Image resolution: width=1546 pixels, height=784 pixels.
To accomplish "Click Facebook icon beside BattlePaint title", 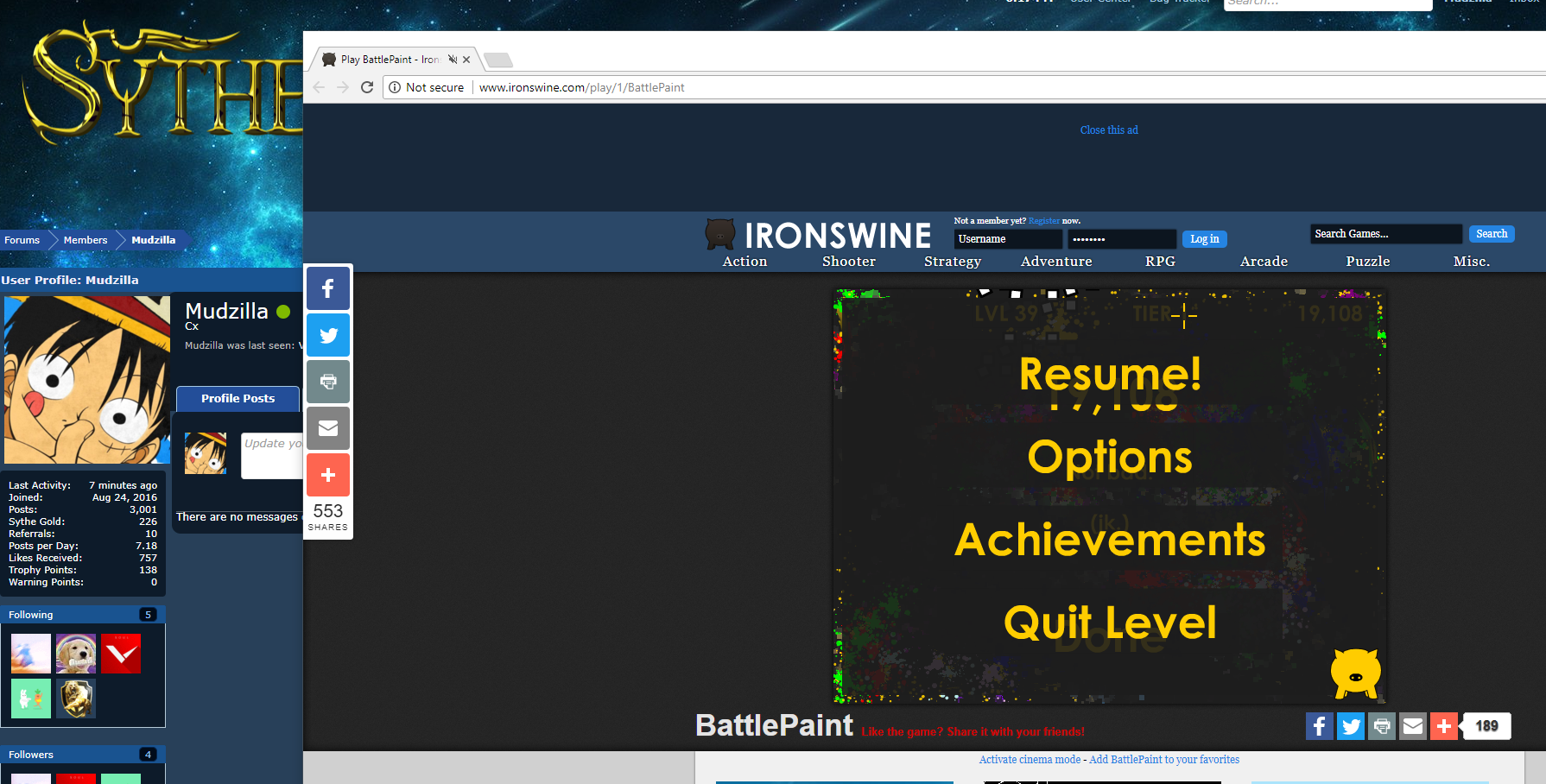I will click(1320, 726).
